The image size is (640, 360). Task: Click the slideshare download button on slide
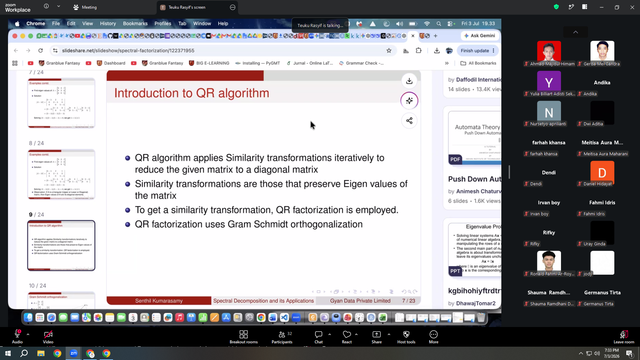(x=409, y=81)
